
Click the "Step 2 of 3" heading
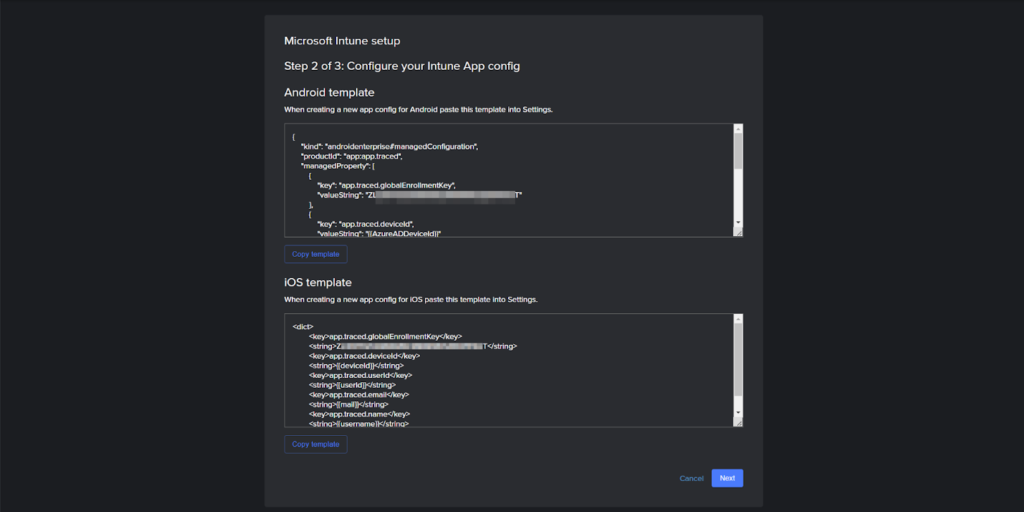coord(402,66)
